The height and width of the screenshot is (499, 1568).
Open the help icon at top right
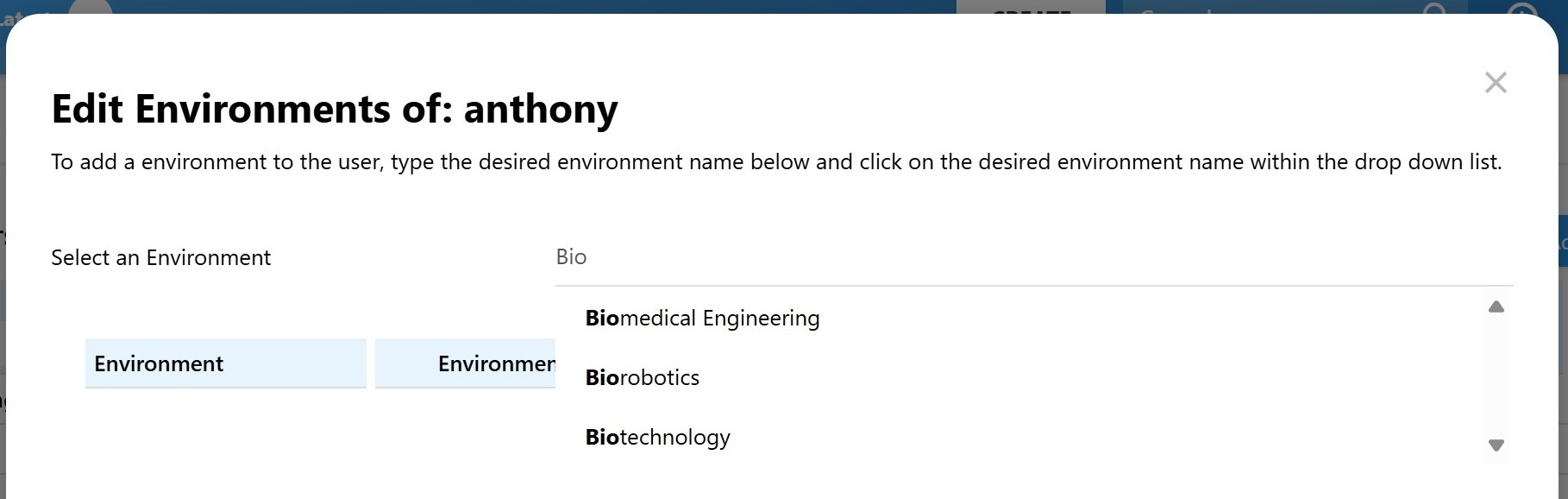(x=1523, y=8)
